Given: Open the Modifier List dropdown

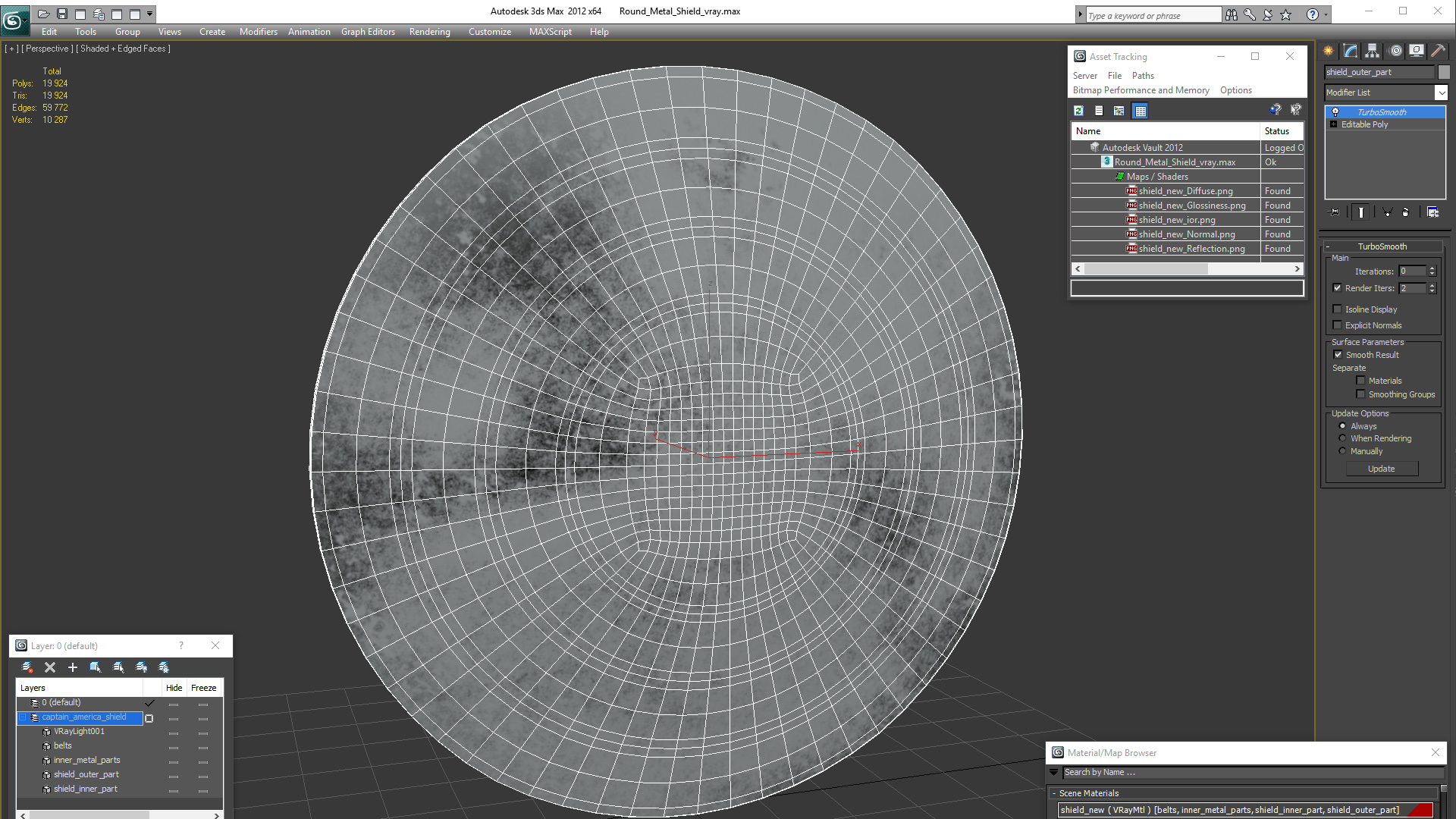Looking at the screenshot, I should coord(1441,93).
